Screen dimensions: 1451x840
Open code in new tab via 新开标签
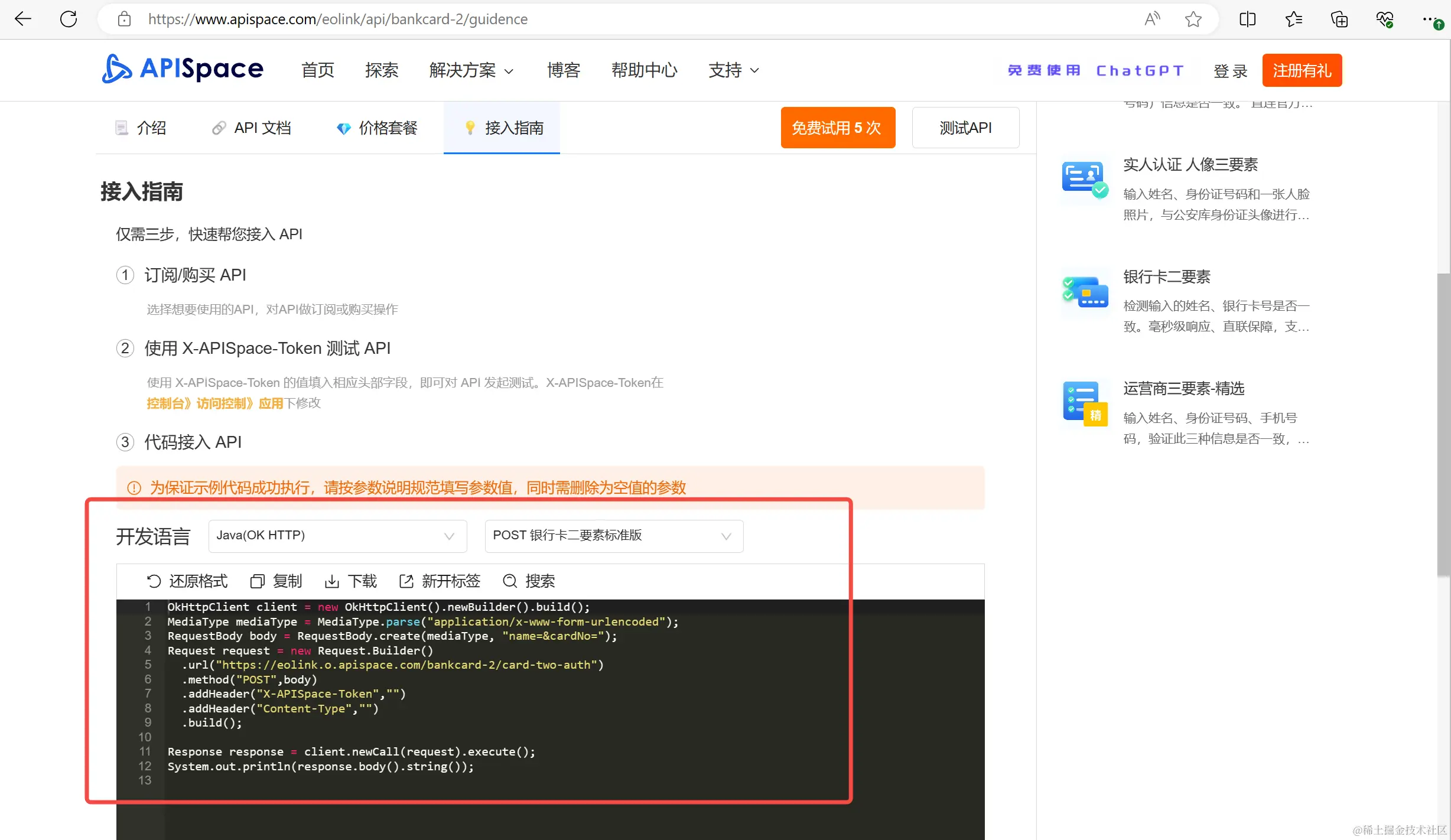[406, 581]
